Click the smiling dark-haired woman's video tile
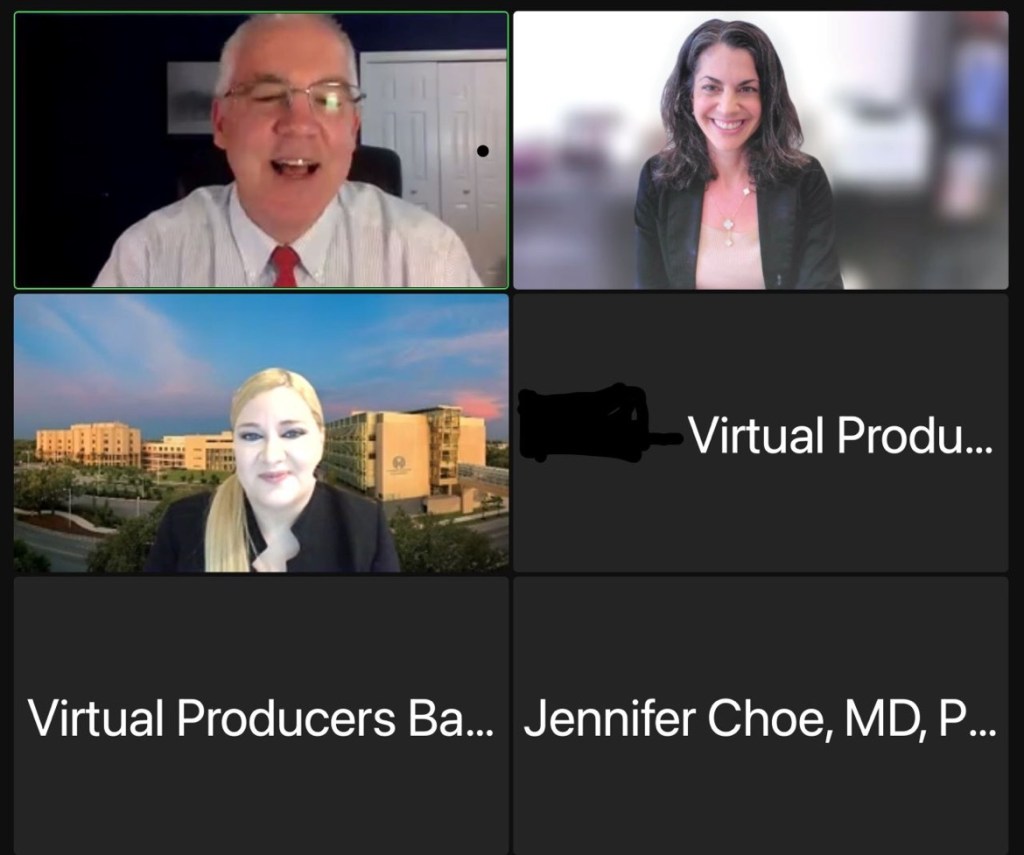Viewport: 1024px width, 855px height. click(761, 150)
